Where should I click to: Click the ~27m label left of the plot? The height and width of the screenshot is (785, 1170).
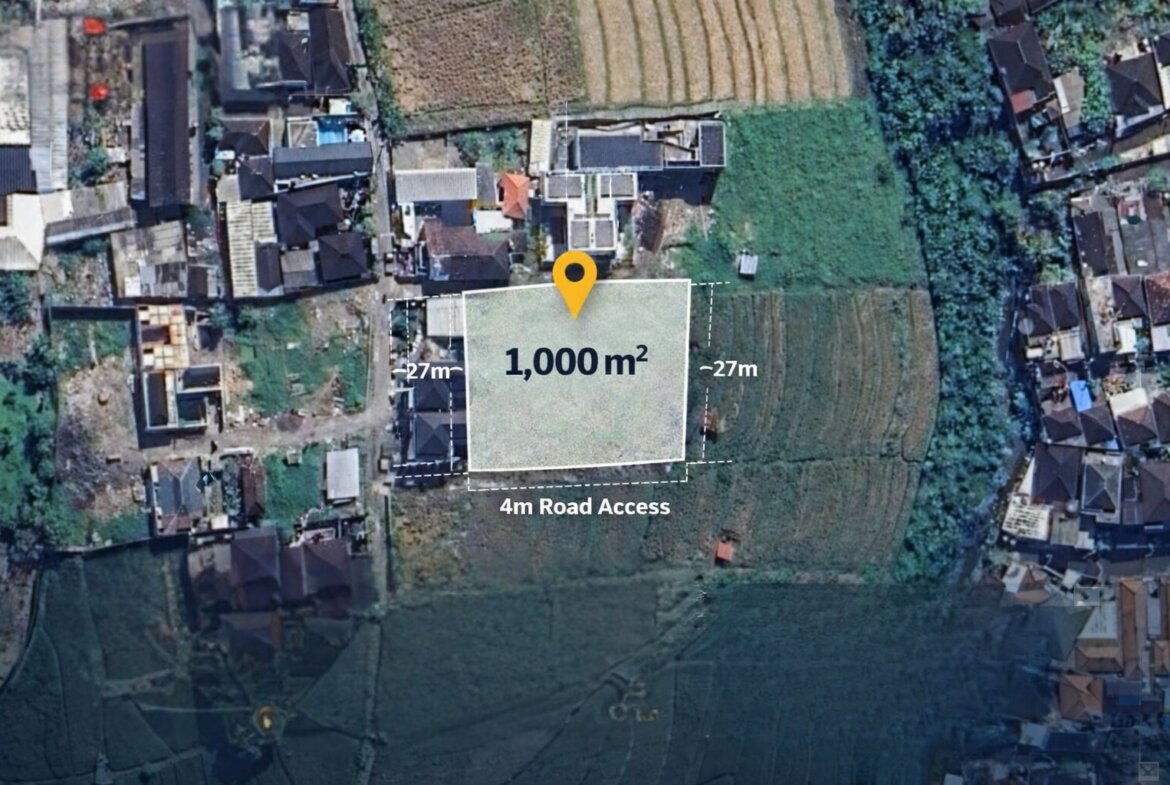tap(428, 370)
